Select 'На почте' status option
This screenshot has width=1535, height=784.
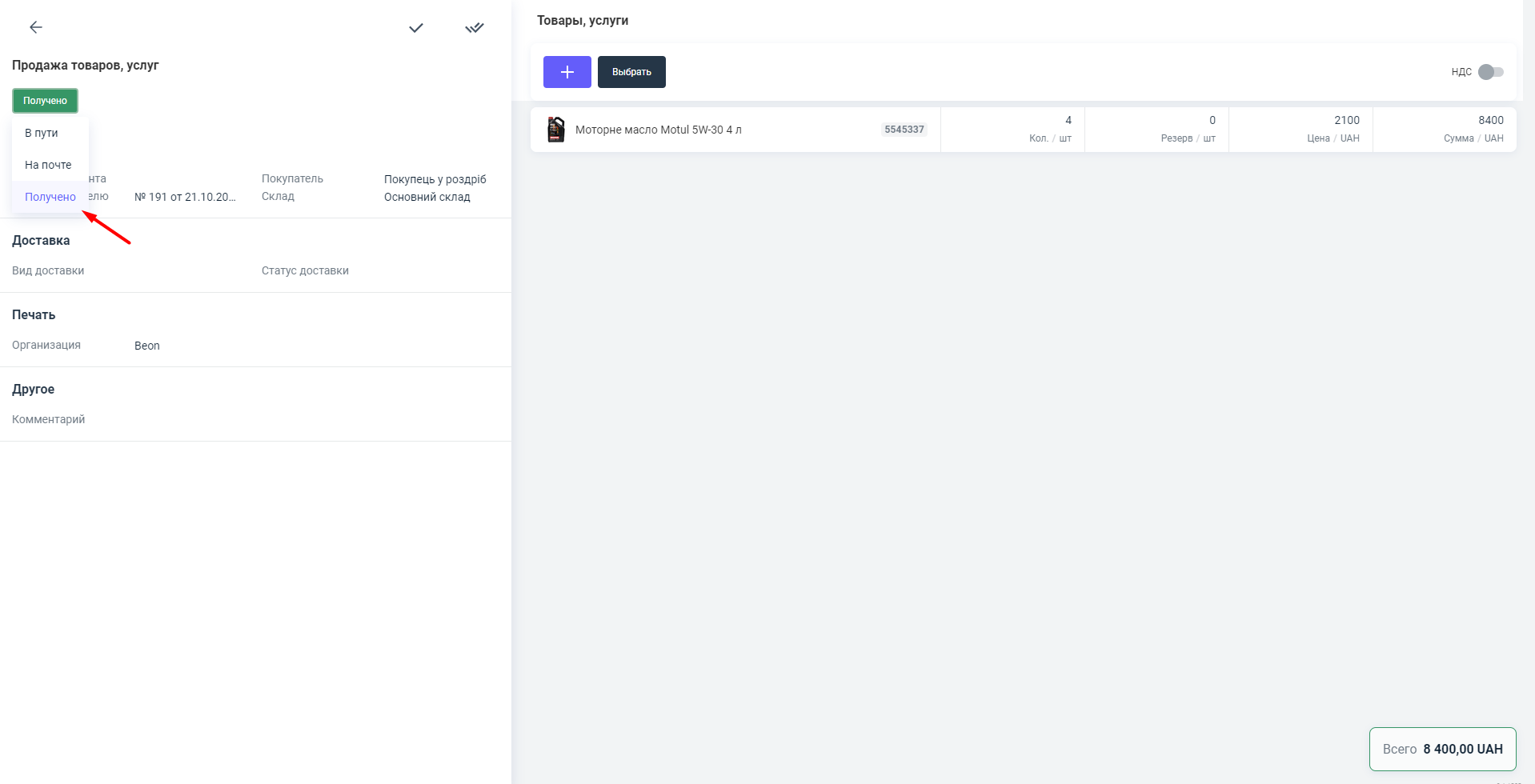click(x=48, y=165)
